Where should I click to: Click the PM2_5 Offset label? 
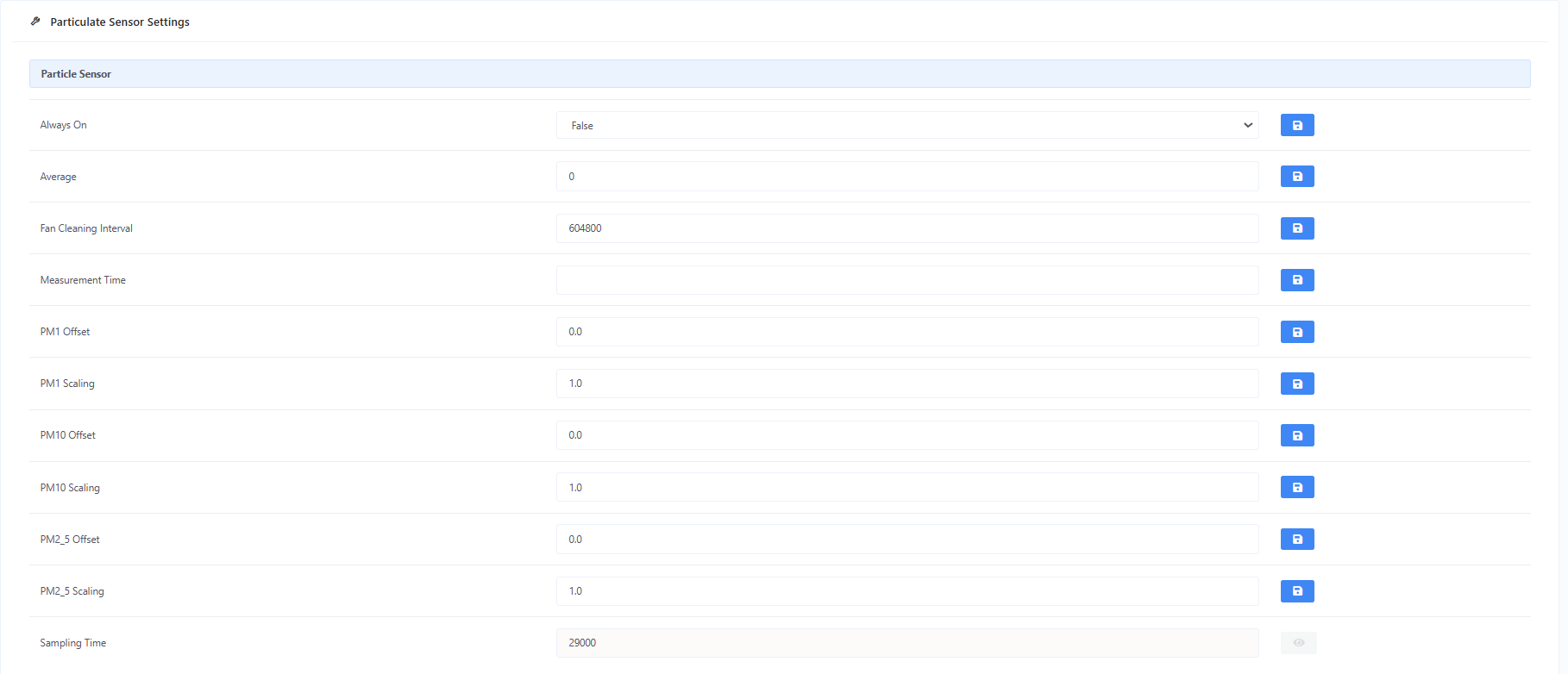(70, 540)
